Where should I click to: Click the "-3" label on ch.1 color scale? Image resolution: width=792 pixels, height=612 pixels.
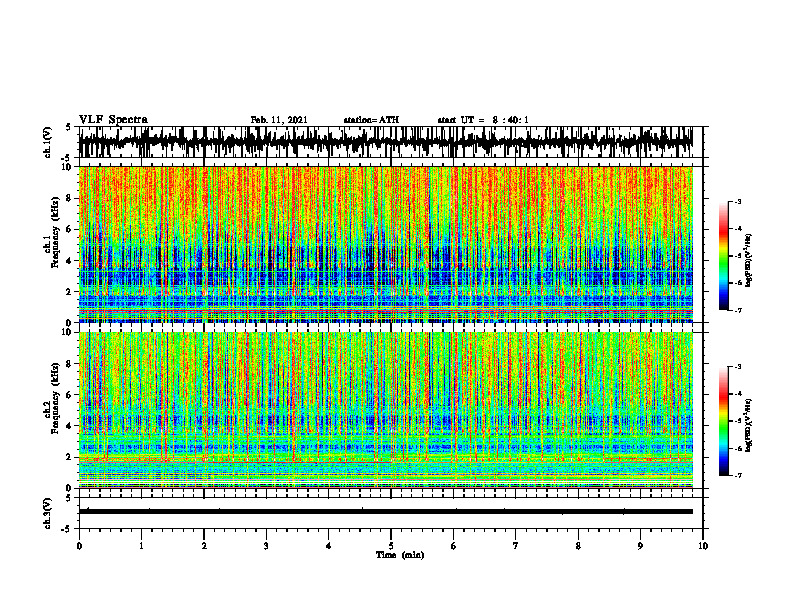pos(738,201)
